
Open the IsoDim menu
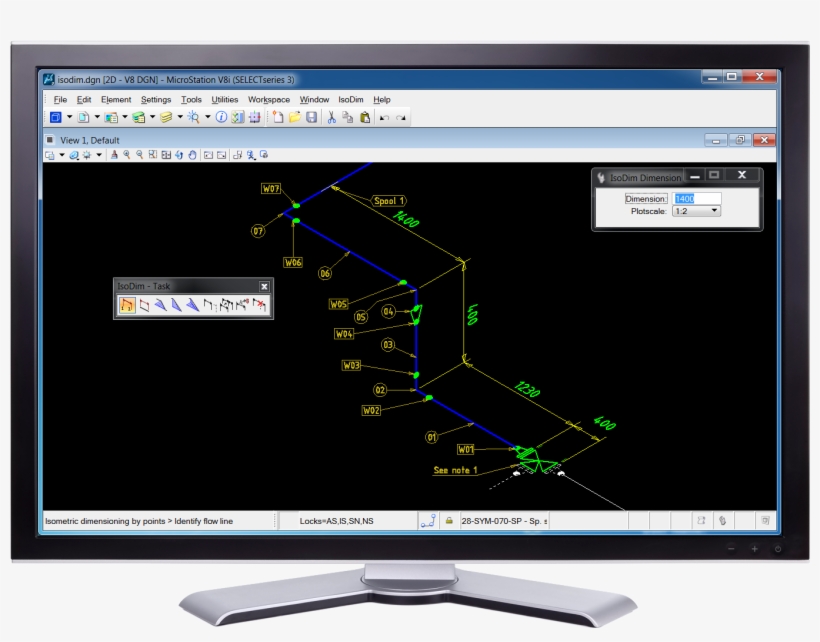tap(350, 99)
